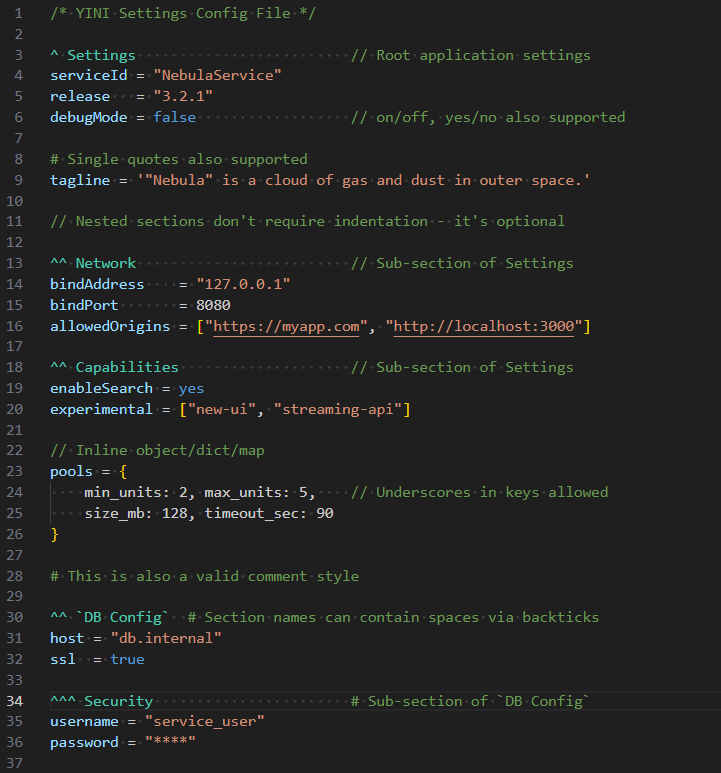Click the closing brace on line 26

(54, 534)
